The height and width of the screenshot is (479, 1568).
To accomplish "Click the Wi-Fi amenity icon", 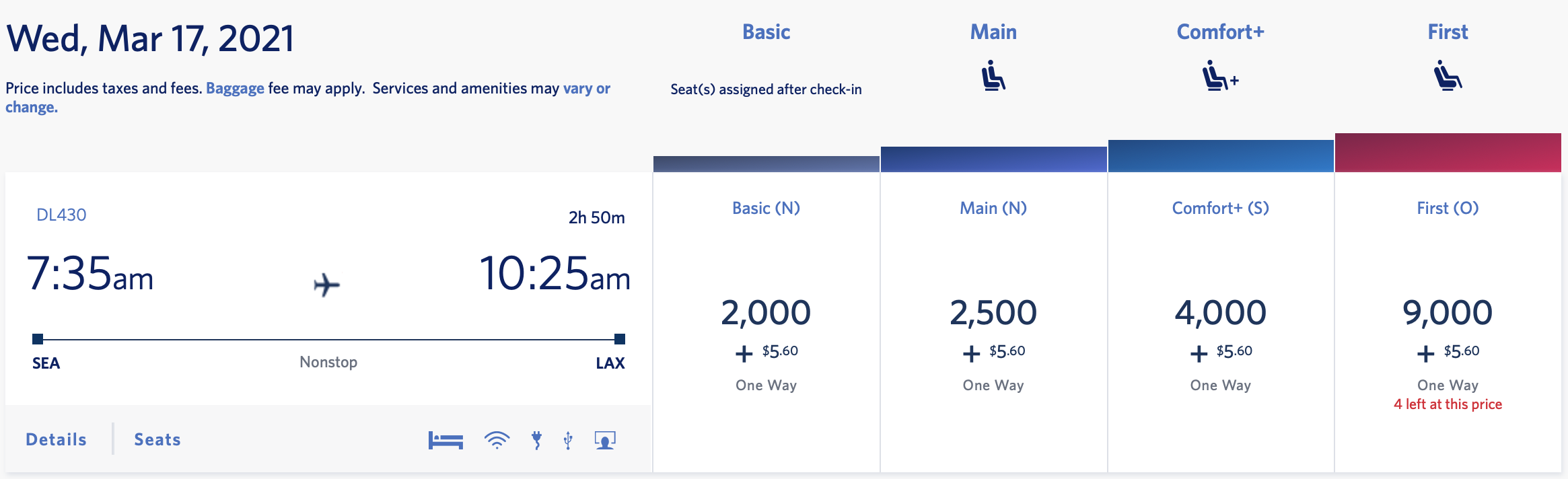I will click(496, 440).
